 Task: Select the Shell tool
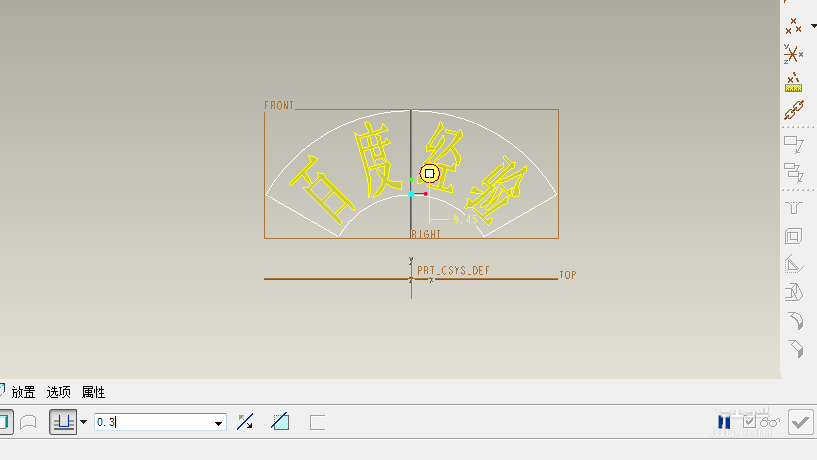pyautogui.click(x=794, y=236)
